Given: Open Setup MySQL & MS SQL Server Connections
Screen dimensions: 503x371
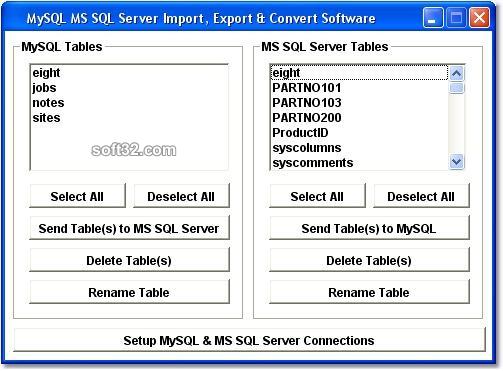Looking at the screenshot, I should (249, 340).
